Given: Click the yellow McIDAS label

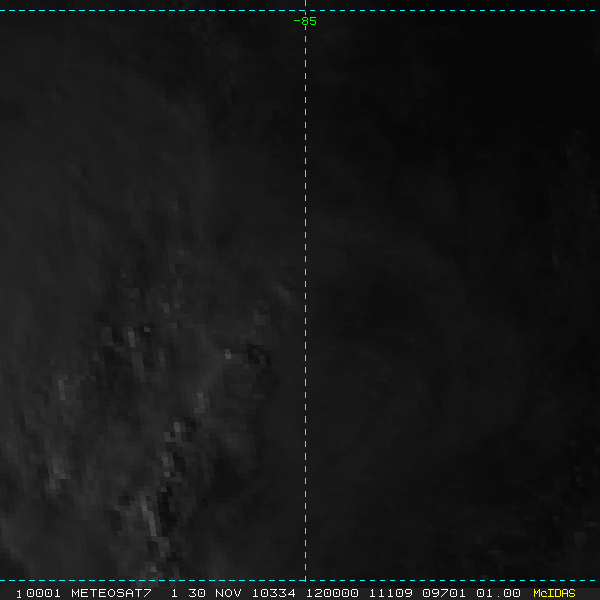Looking at the screenshot, I should (554, 593).
